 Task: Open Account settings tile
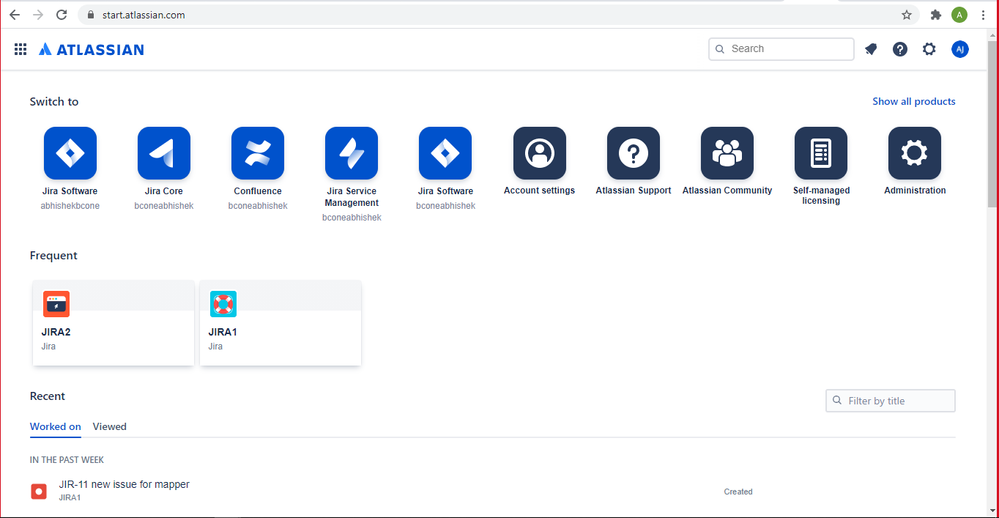click(x=539, y=153)
